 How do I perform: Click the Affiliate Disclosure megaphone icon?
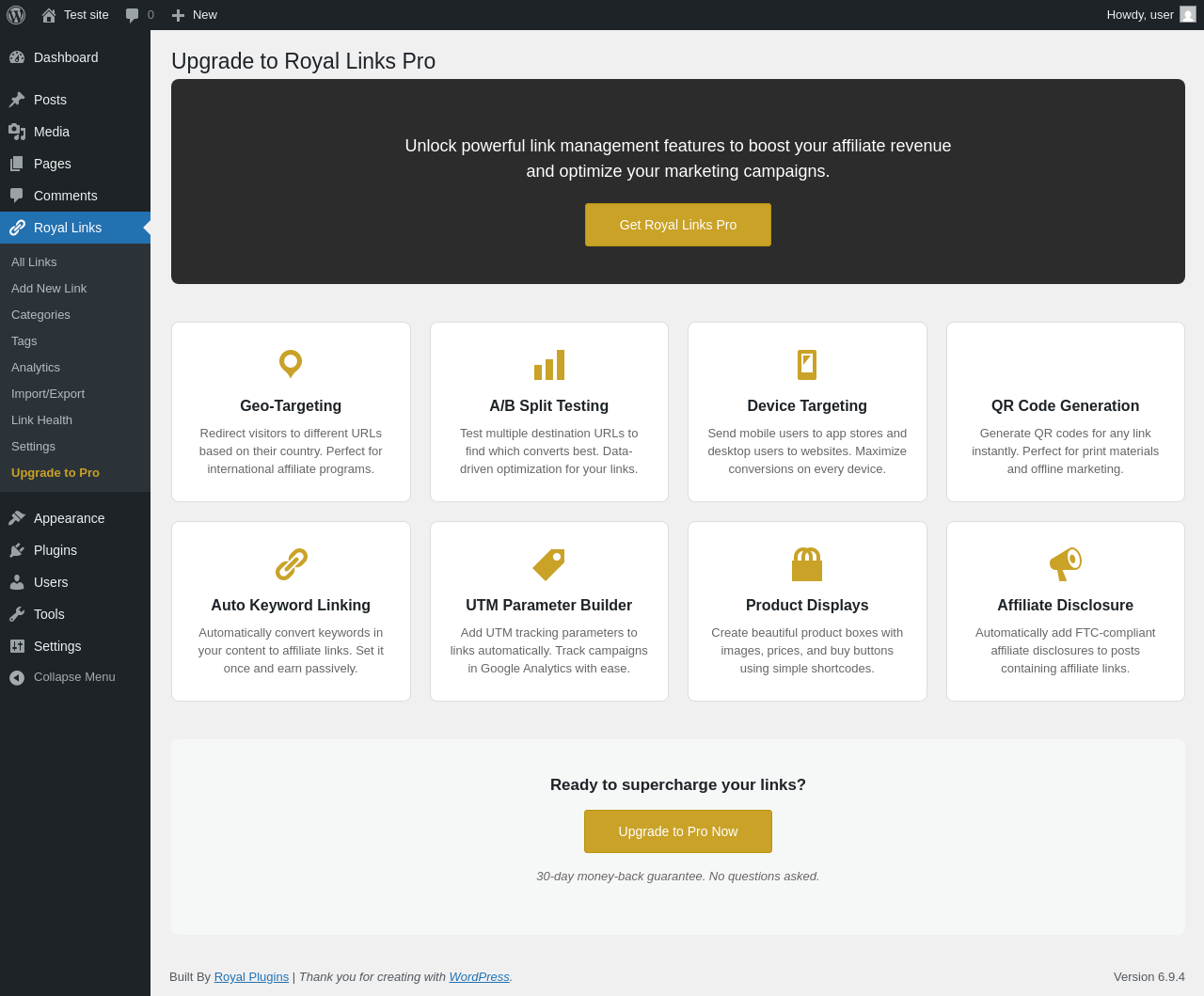pos(1066,564)
